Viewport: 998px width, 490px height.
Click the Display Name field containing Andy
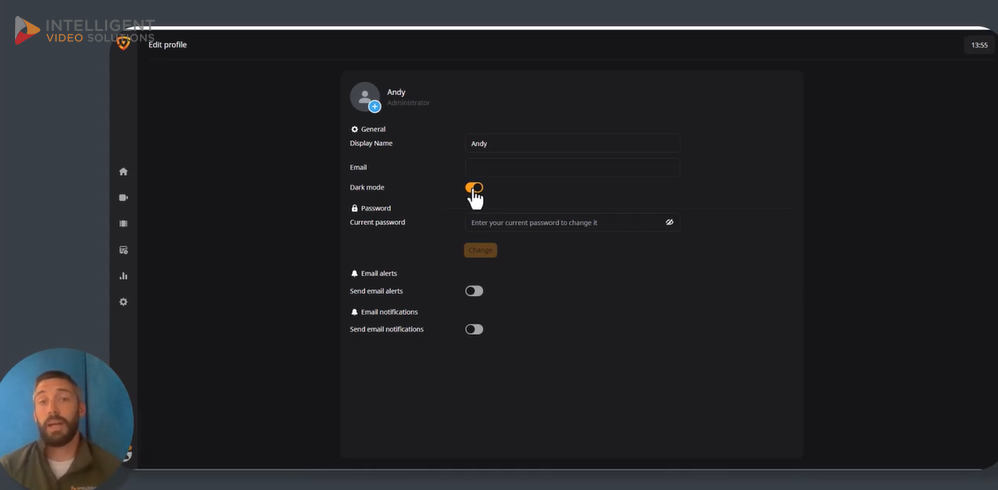point(572,143)
